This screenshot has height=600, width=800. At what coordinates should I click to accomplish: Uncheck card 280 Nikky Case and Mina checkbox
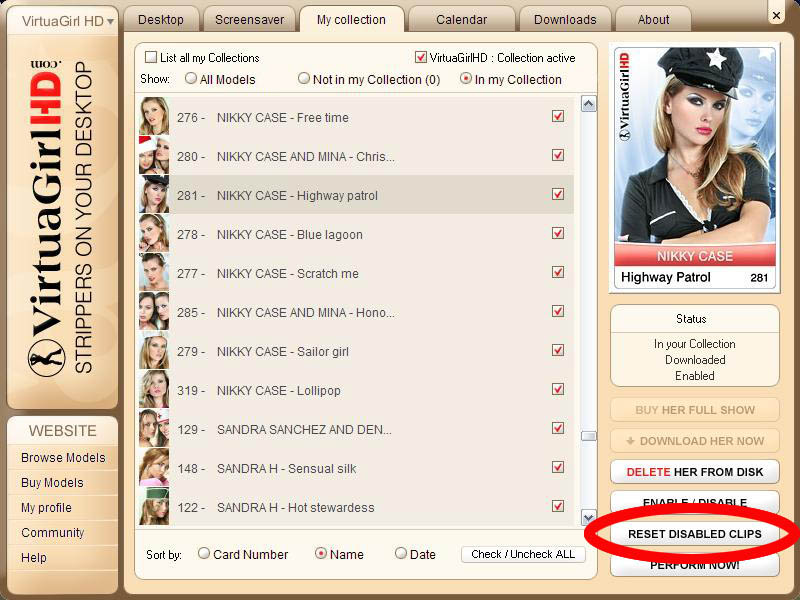point(558,155)
